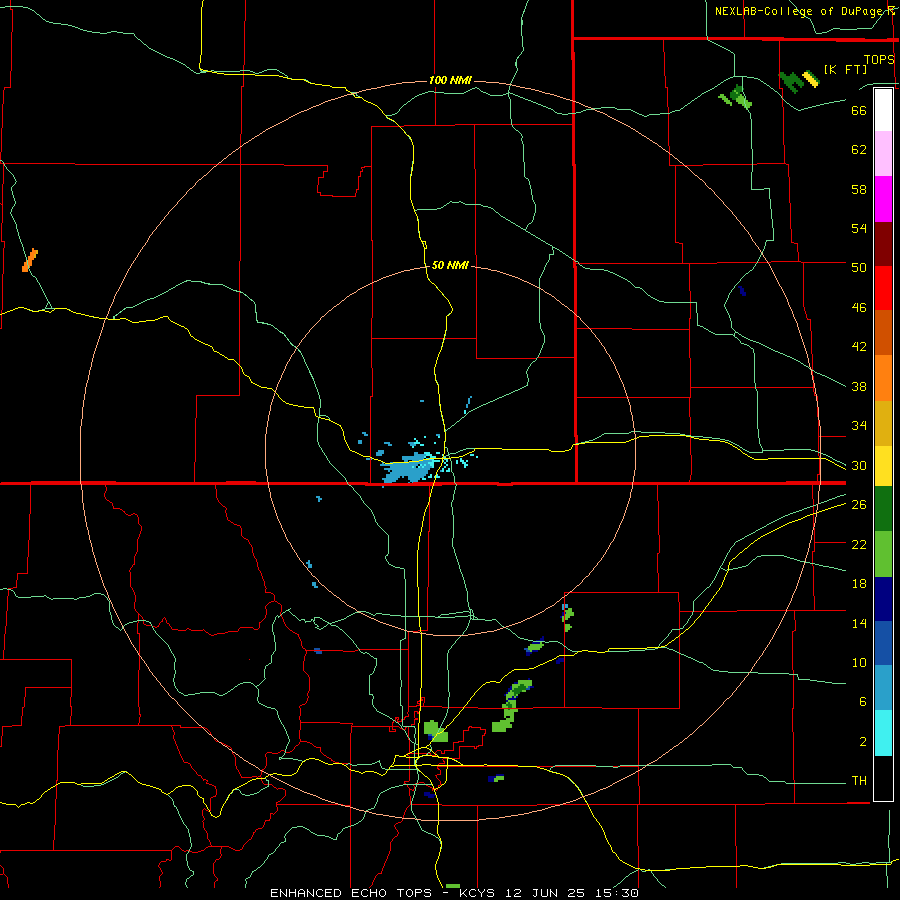The width and height of the screenshot is (900, 900).
Task: Click the gold swatch below the orange one
Action: pos(883,424)
